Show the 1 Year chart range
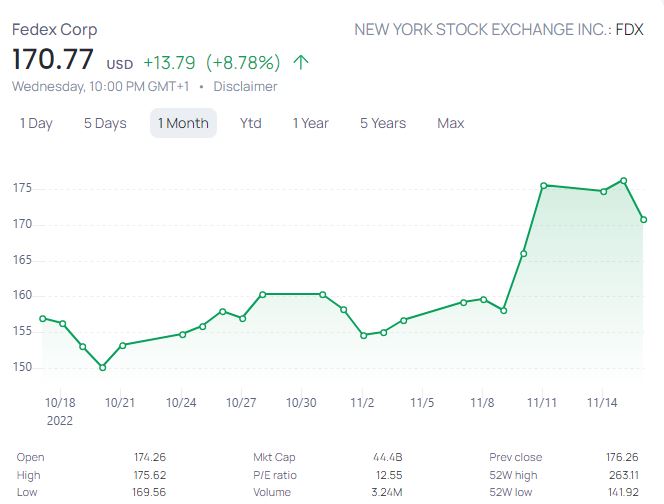Screen dimensions: 664x504 (310, 123)
